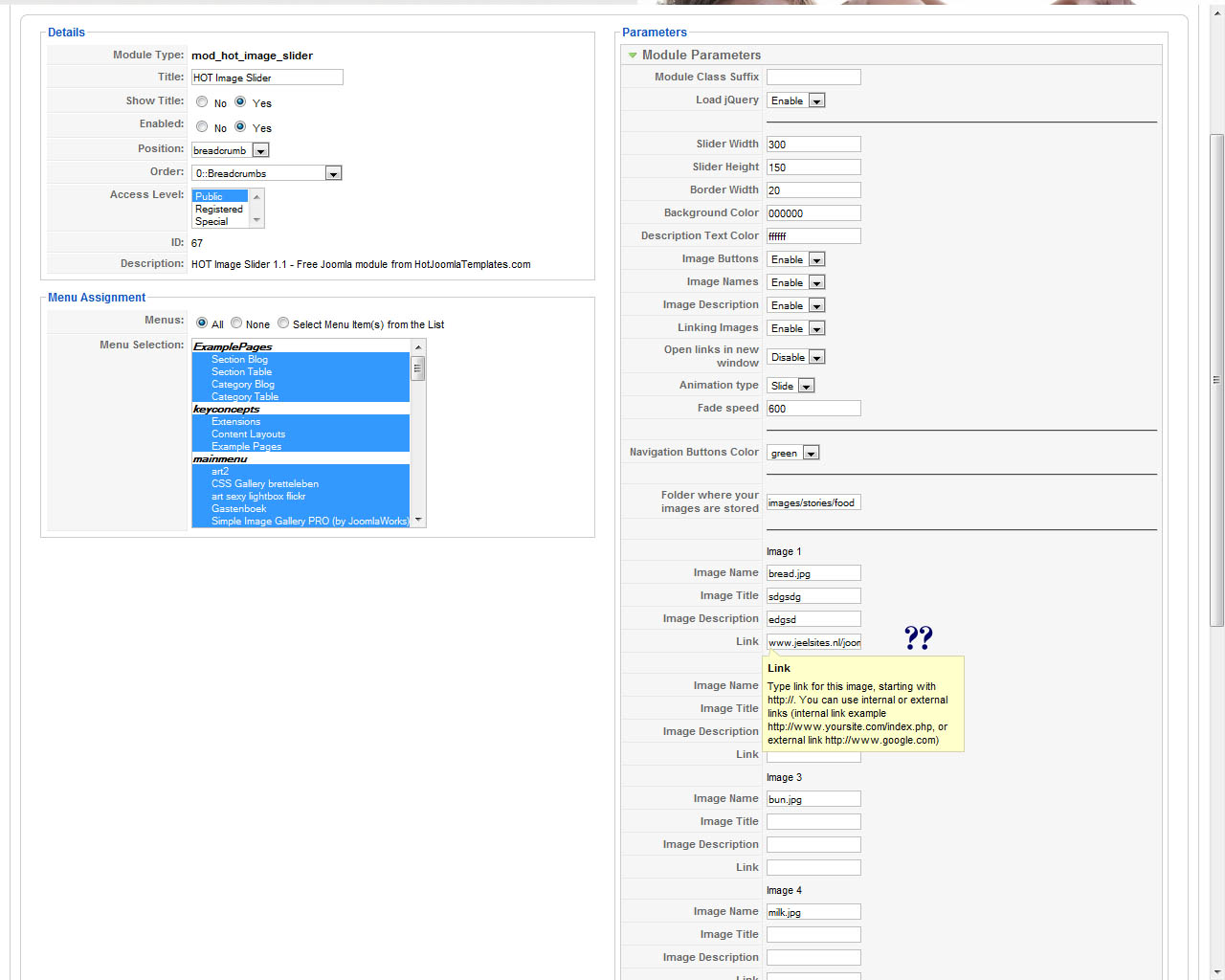Image resolution: width=1225 pixels, height=980 pixels.
Task: Select Registered access level
Action: (220, 209)
